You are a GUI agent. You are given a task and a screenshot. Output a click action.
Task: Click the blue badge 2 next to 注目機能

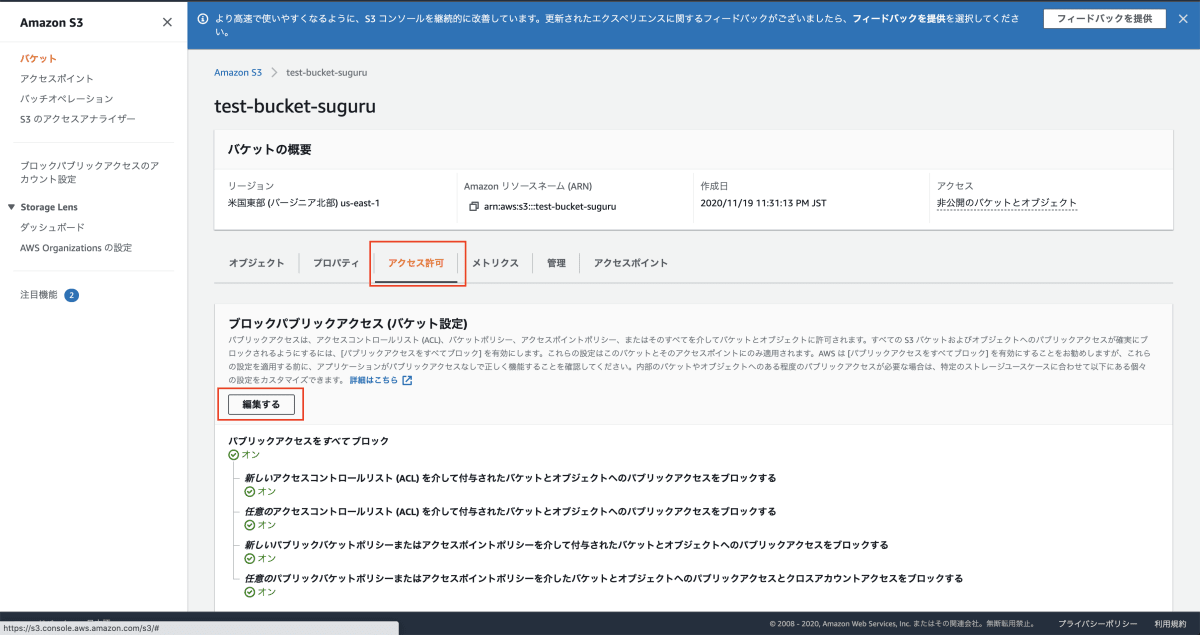tap(72, 295)
